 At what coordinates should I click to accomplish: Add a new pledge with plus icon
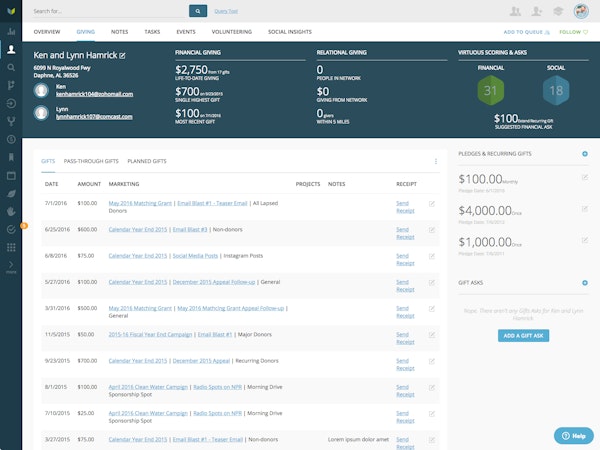pyautogui.click(x=585, y=154)
